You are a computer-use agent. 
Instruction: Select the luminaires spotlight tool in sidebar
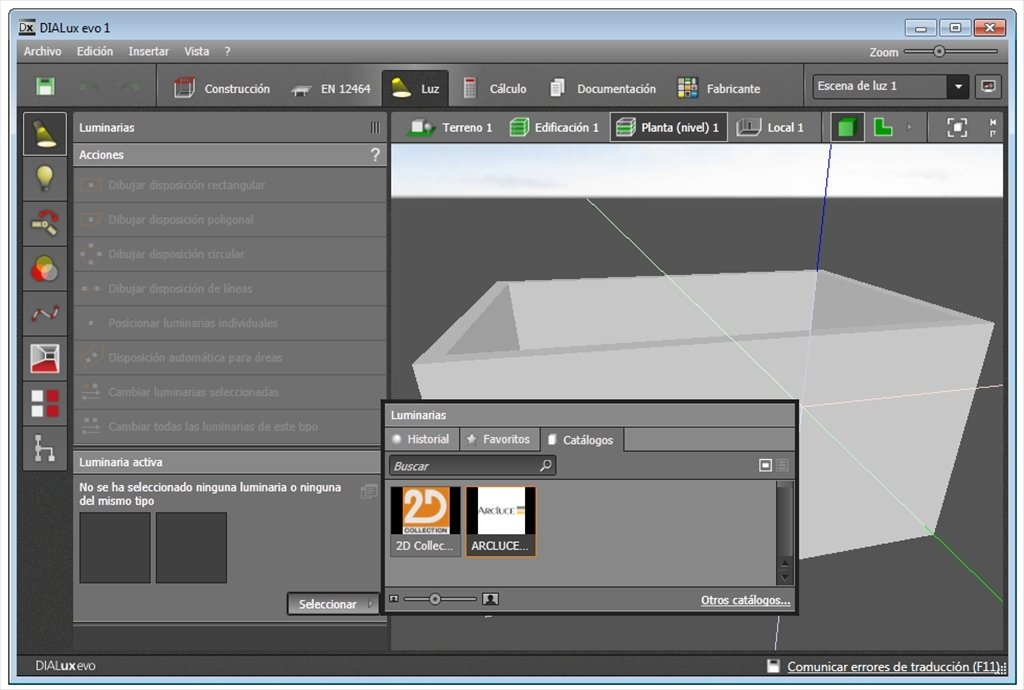(x=44, y=133)
